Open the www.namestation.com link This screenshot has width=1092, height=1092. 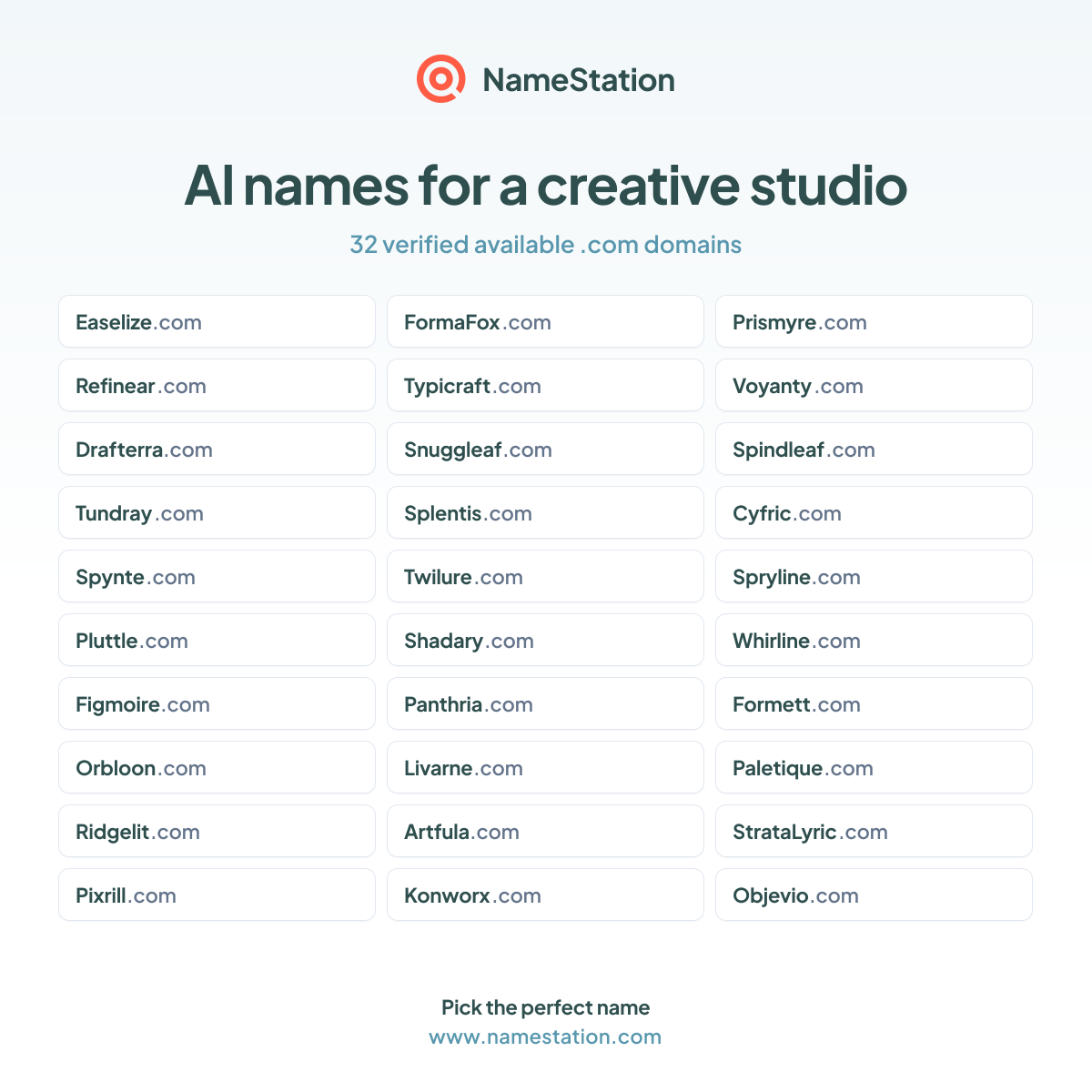pos(545,1036)
